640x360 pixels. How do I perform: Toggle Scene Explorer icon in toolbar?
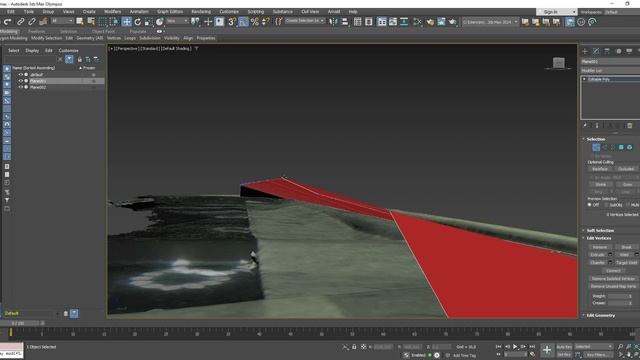[x=358, y=22]
